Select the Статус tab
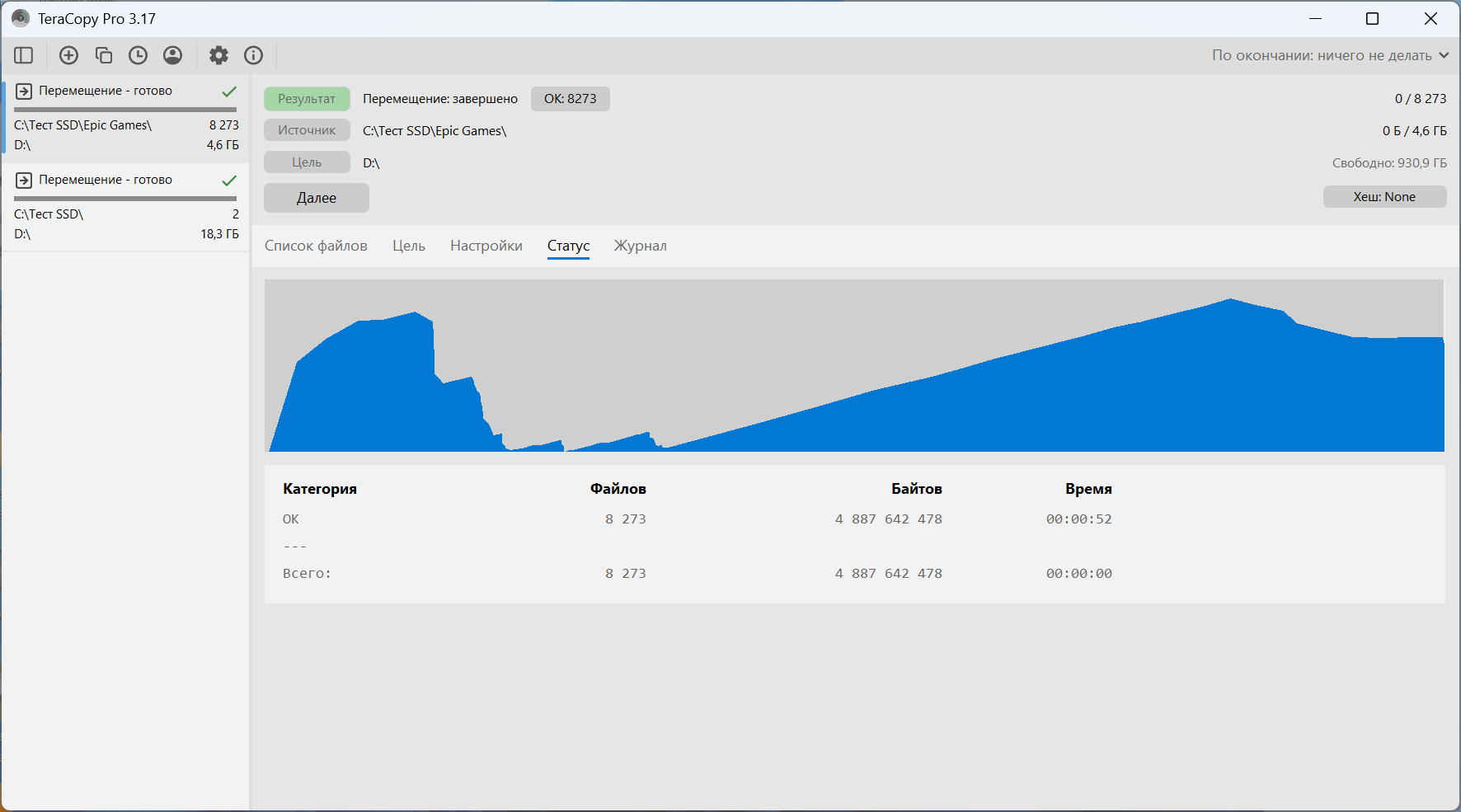Screen dimensions: 1461x812 tap(569, 246)
